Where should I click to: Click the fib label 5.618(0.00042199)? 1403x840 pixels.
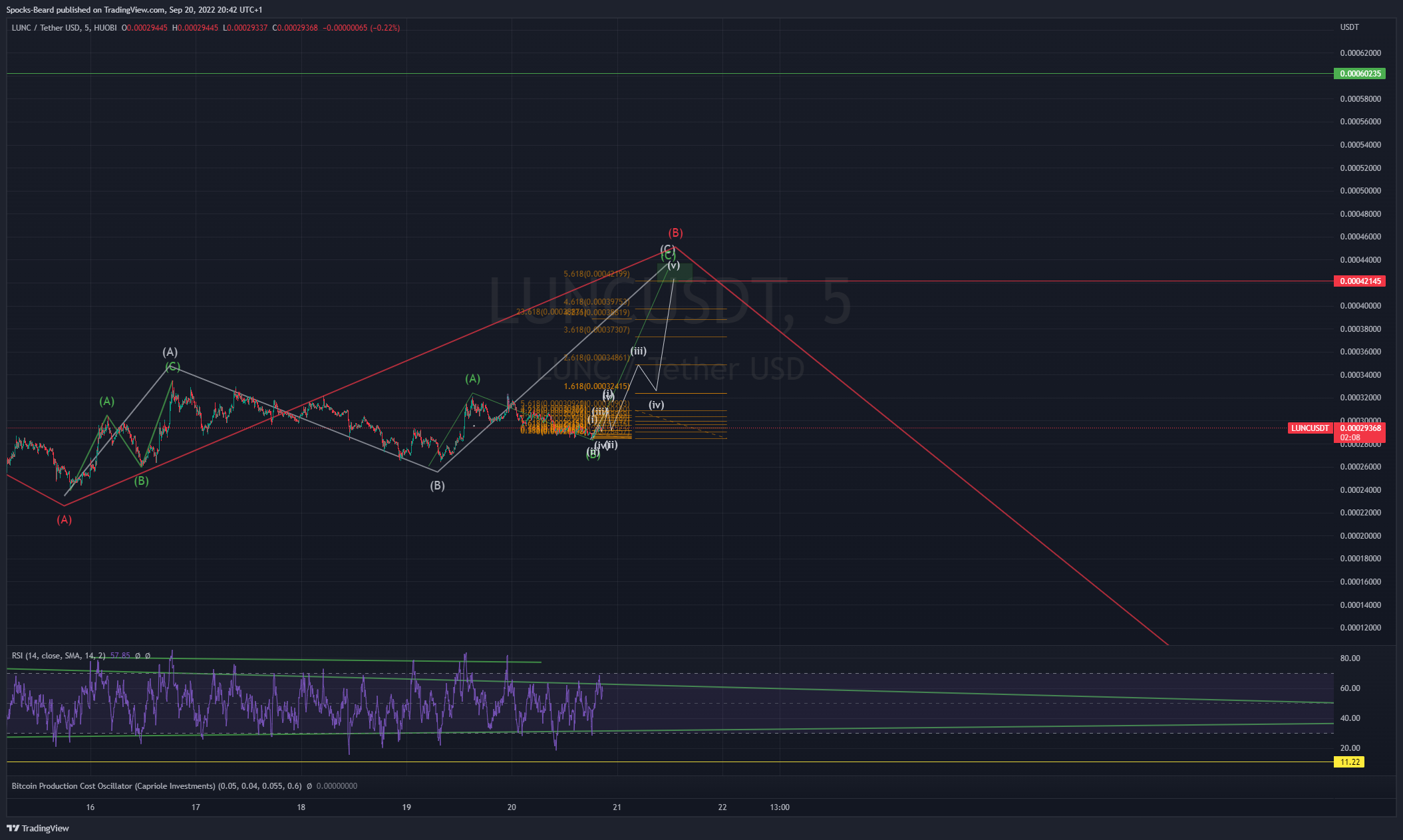[x=596, y=274]
